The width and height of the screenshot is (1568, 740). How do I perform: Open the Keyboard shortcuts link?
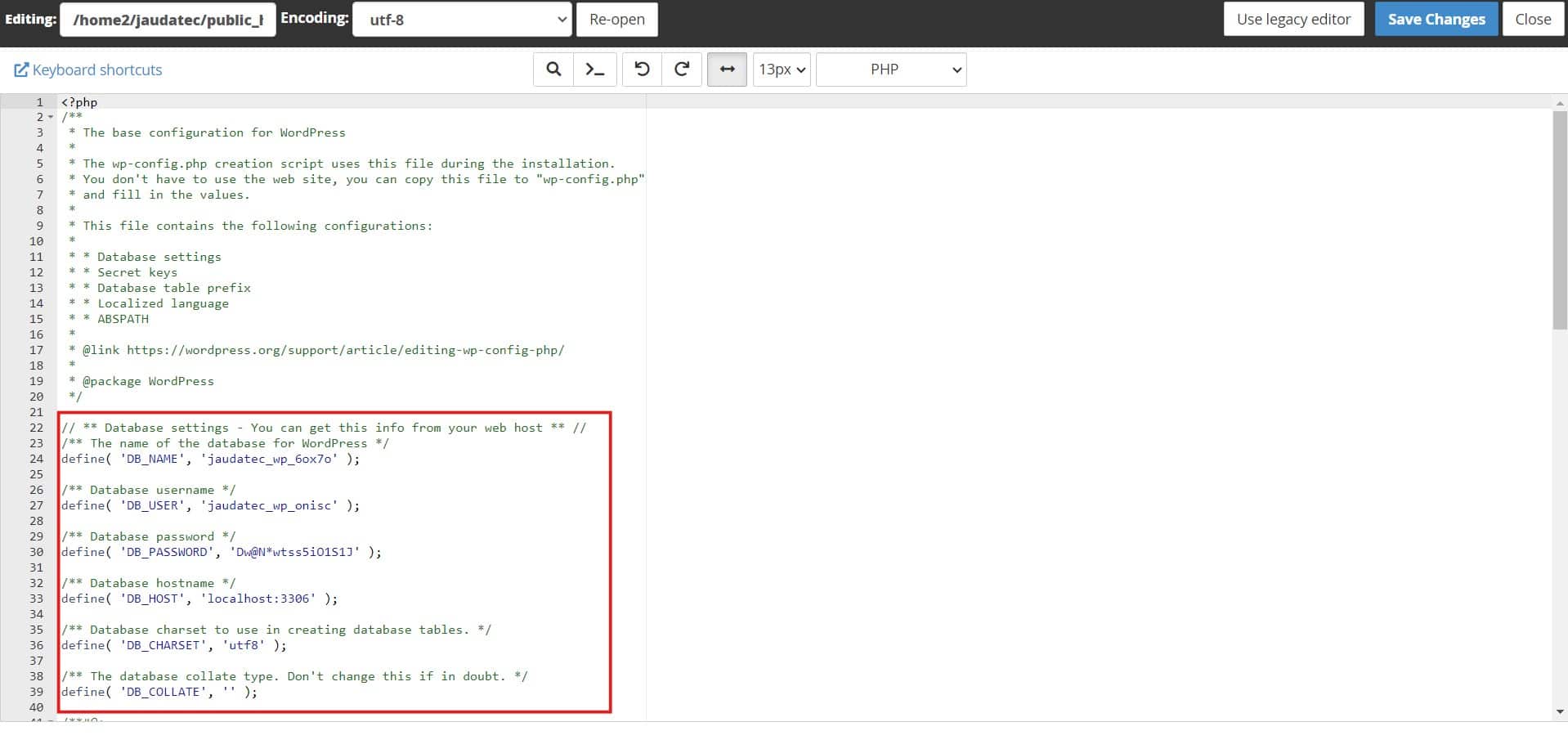(x=88, y=70)
